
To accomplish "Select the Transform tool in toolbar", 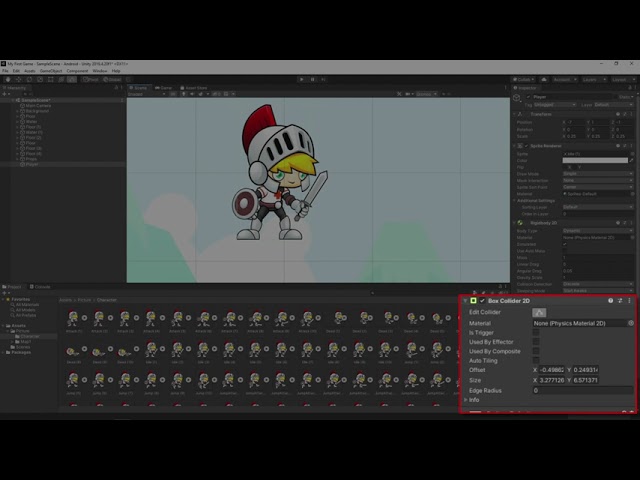I will point(61,79).
